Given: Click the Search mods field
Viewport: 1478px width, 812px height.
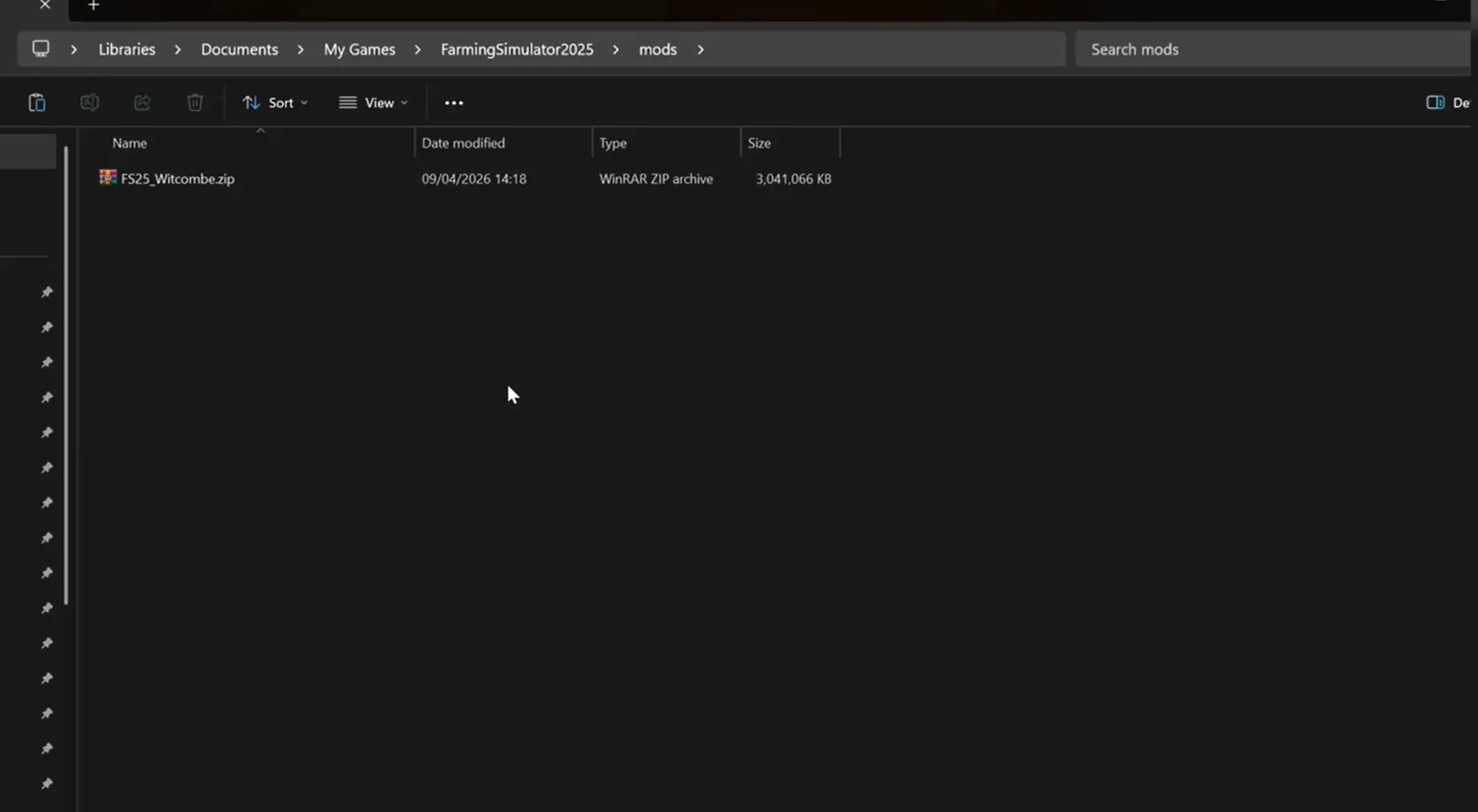Looking at the screenshot, I should [1272, 50].
